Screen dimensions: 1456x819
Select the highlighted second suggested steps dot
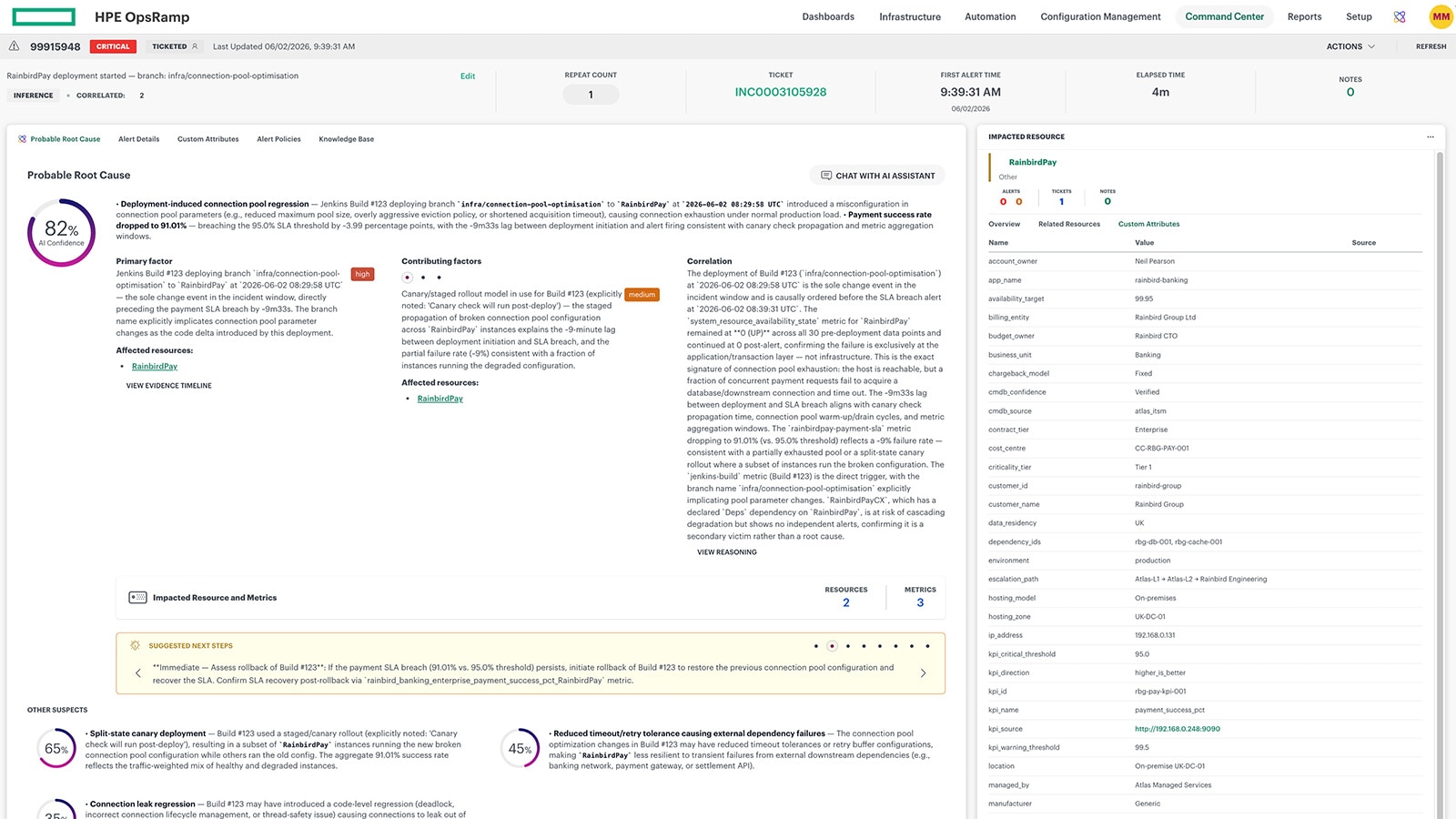(832, 646)
